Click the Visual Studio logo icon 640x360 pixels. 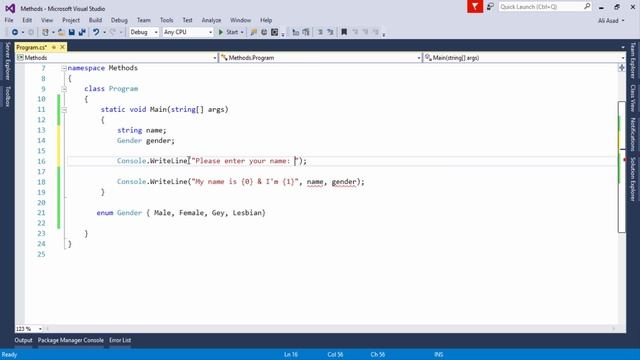coord(10,8)
